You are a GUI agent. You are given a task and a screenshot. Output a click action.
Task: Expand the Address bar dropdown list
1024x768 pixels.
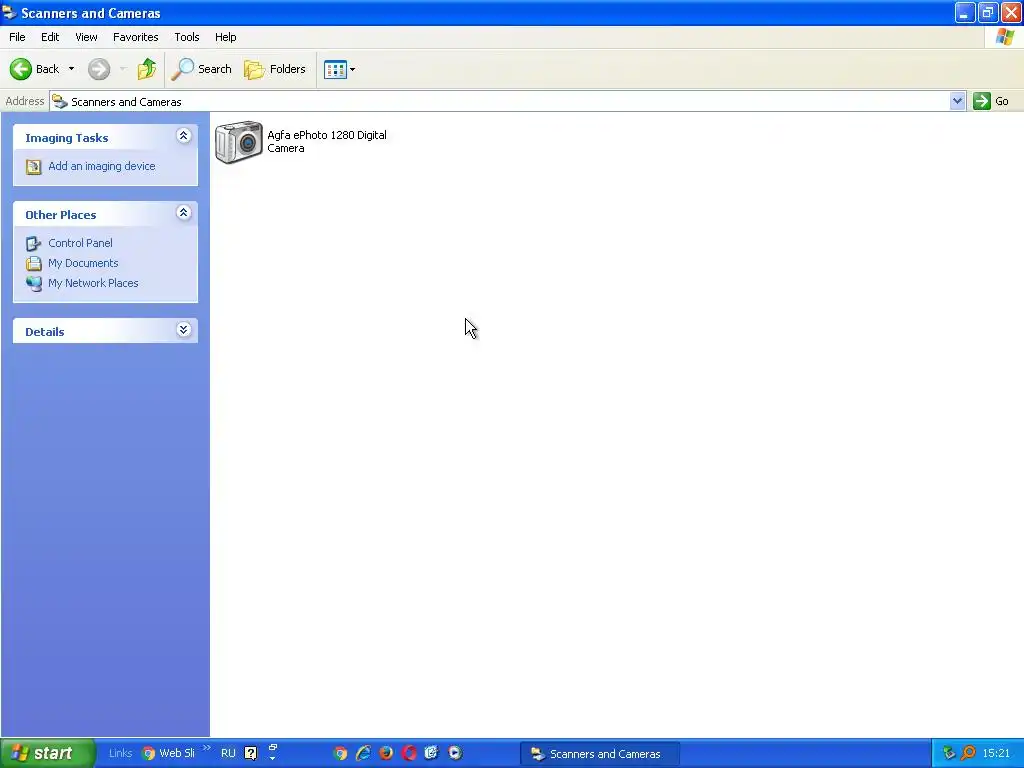(x=957, y=101)
